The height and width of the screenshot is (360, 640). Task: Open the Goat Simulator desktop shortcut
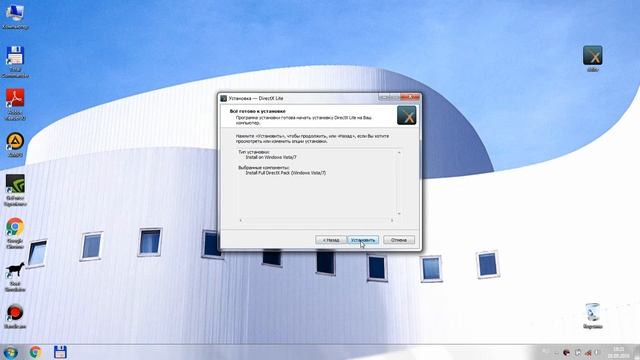point(15,276)
